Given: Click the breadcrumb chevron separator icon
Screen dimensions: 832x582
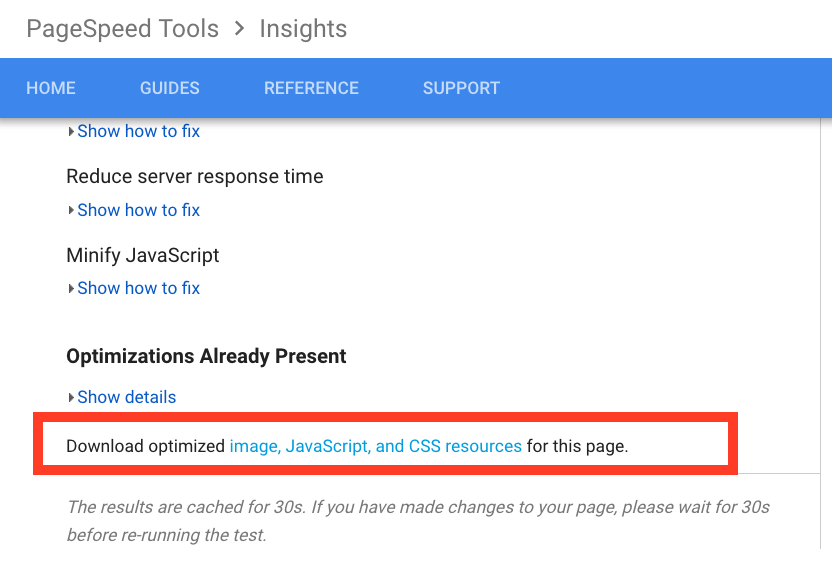Looking at the screenshot, I should tap(239, 29).
